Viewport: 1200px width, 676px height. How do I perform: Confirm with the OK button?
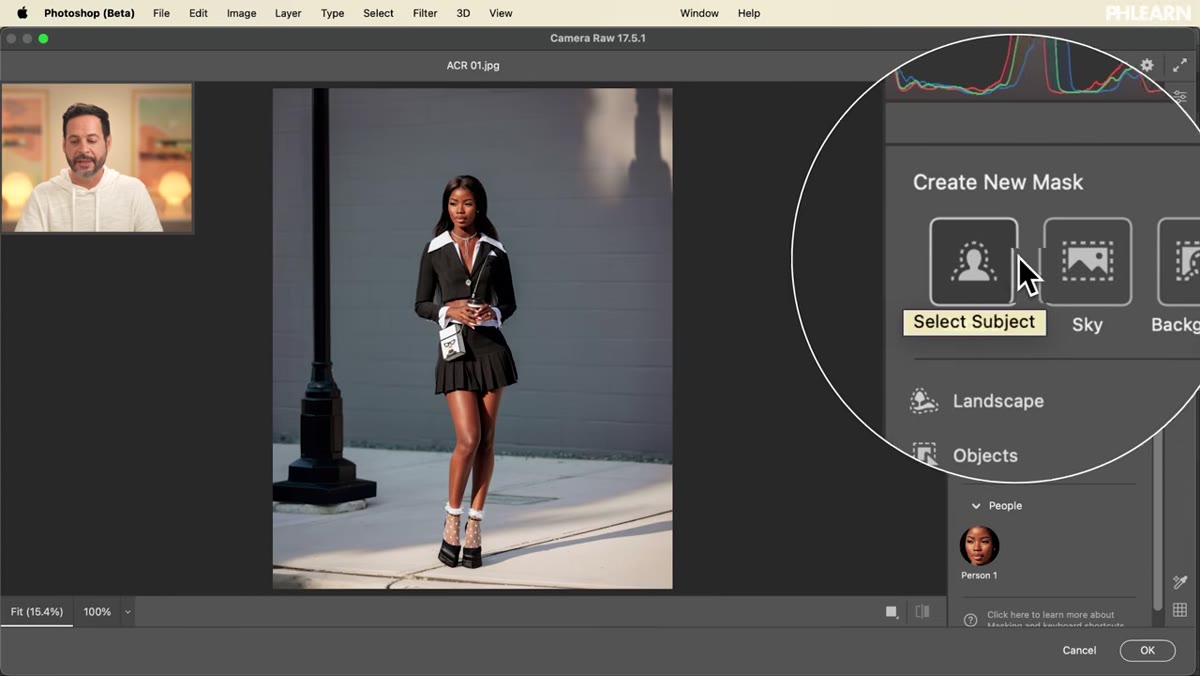(1147, 650)
